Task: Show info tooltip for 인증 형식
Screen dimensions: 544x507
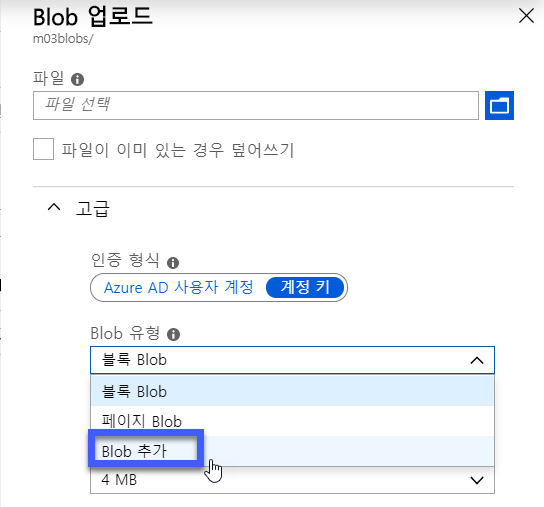Action: tap(173, 263)
